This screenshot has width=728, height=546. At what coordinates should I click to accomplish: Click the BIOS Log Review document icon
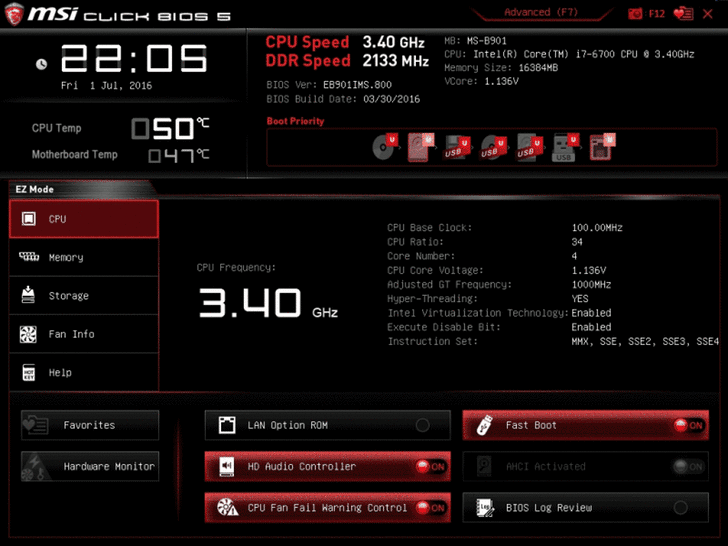[485, 507]
